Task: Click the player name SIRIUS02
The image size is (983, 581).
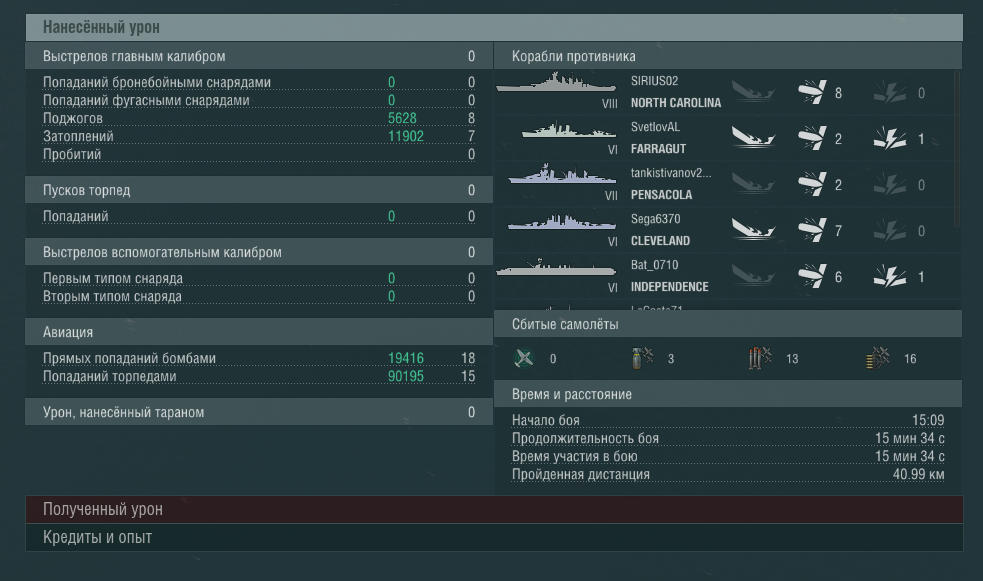Action: 654,81
